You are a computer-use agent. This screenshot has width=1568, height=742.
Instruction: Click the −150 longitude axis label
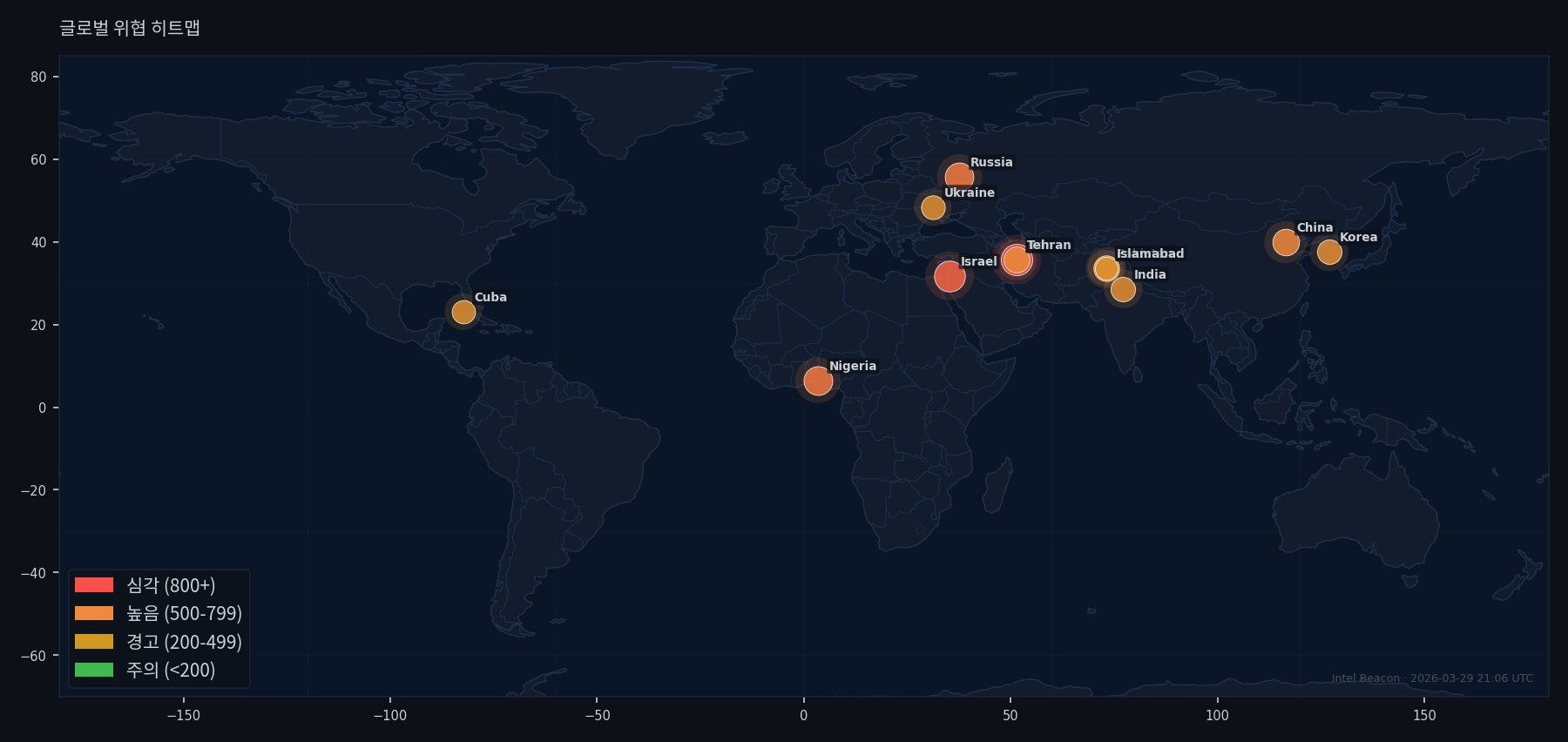coord(183,716)
